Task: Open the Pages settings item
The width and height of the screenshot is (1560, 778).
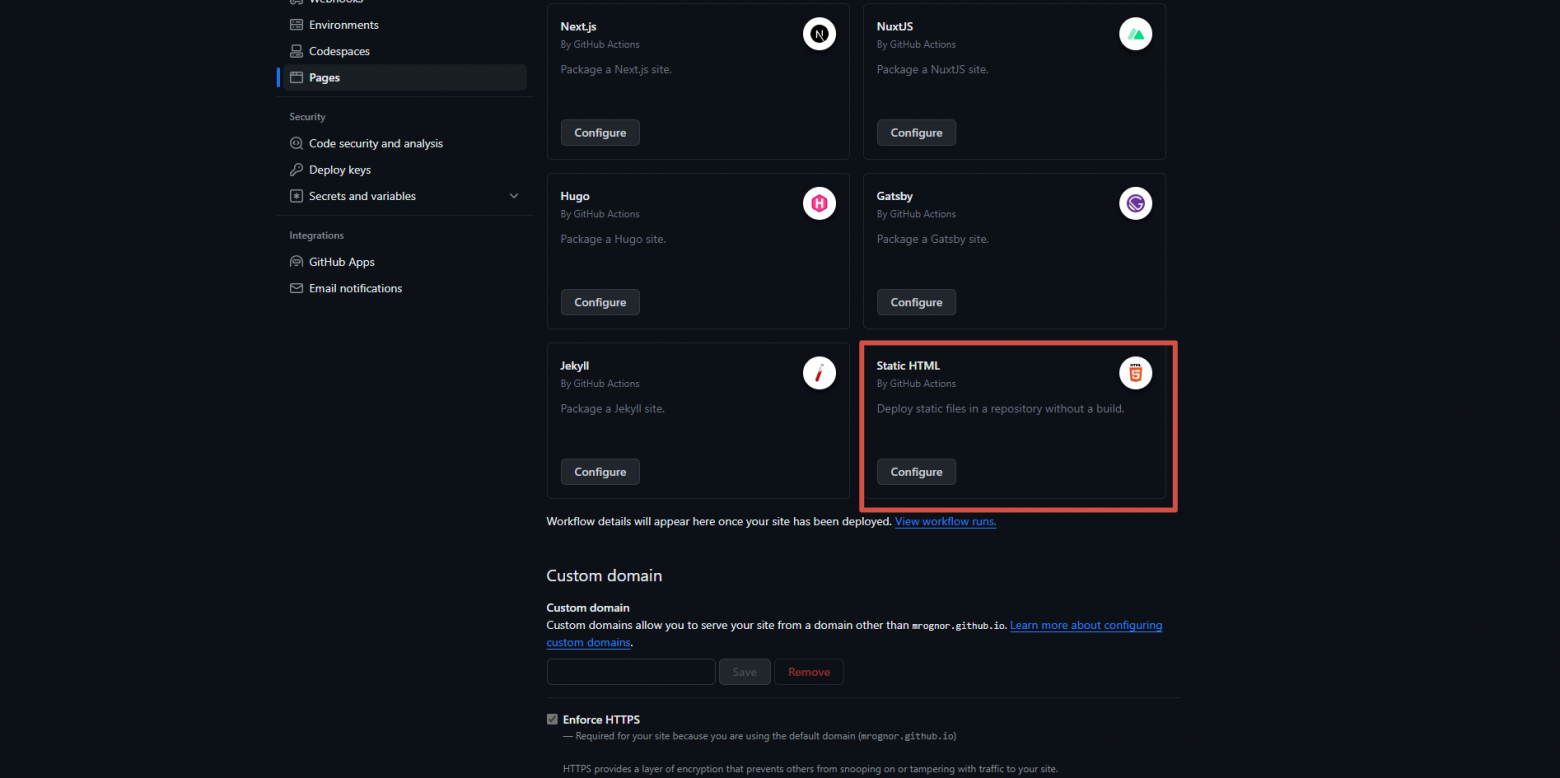Action: coord(404,77)
